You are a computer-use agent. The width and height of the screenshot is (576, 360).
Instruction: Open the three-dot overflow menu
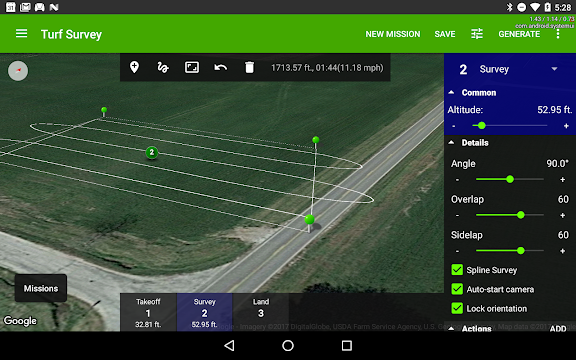coord(558,34)
